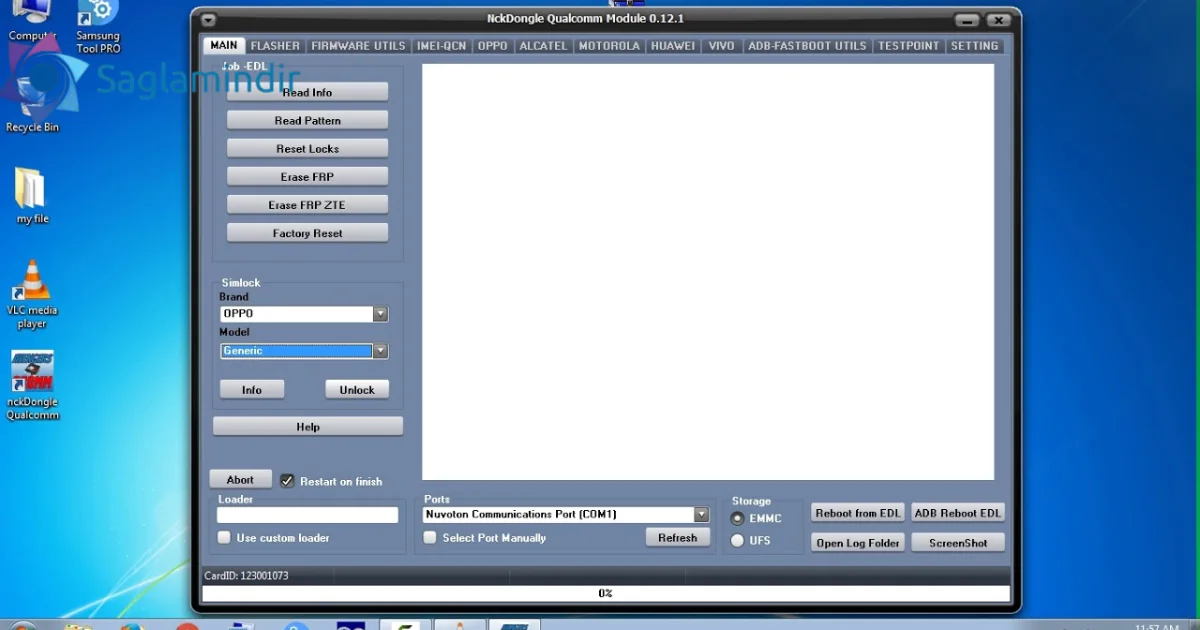Enable Select Port Manually checkbox

pos(430,538)
